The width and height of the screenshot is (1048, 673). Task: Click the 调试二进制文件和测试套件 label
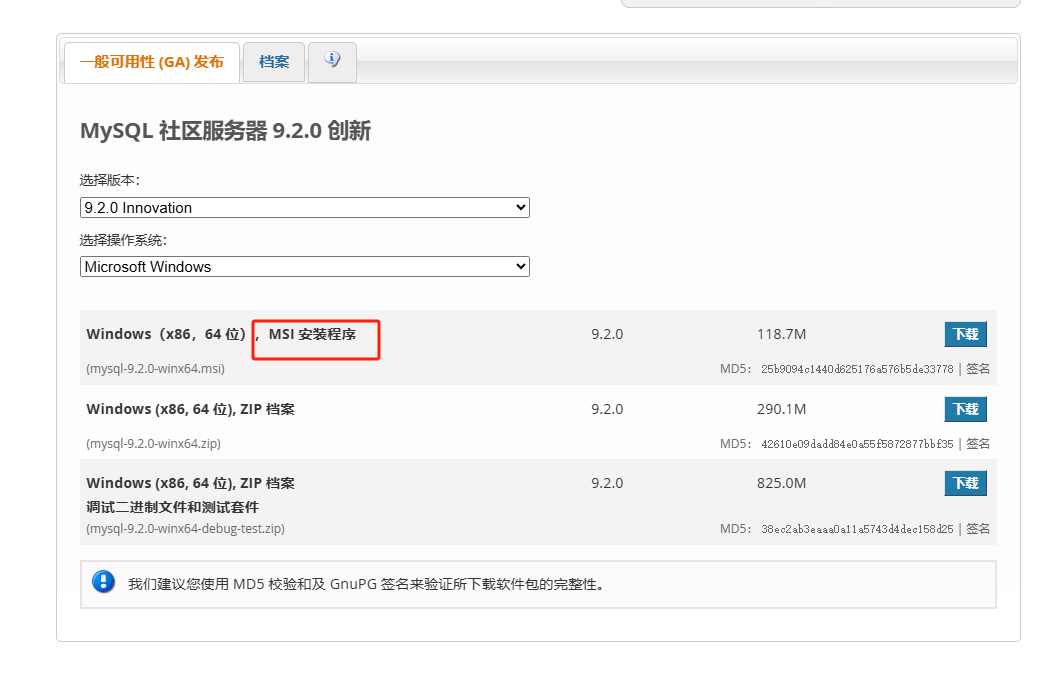pyautogui.click(x=172, y=507)
